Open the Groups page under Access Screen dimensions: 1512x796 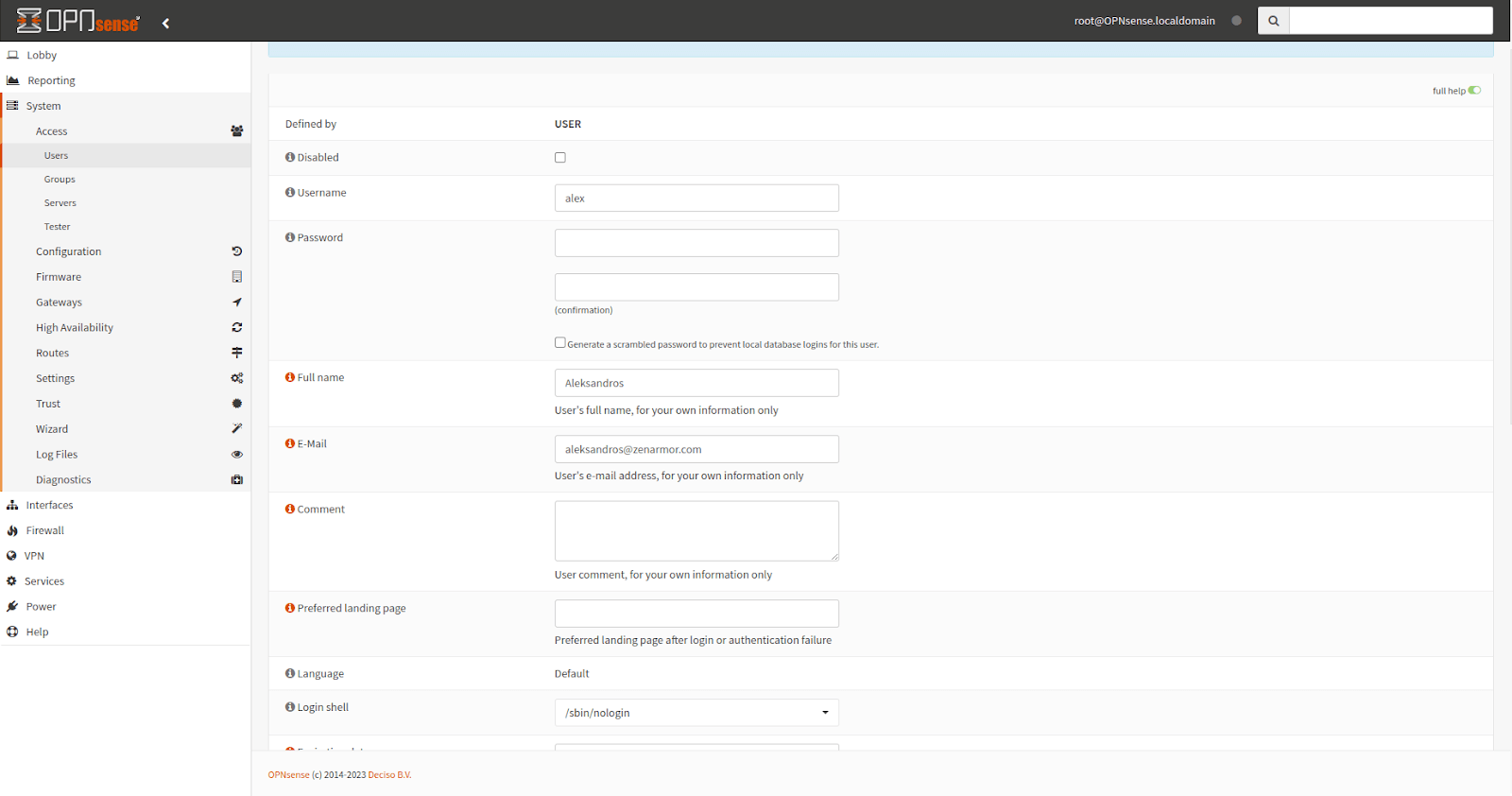point(60,180)
